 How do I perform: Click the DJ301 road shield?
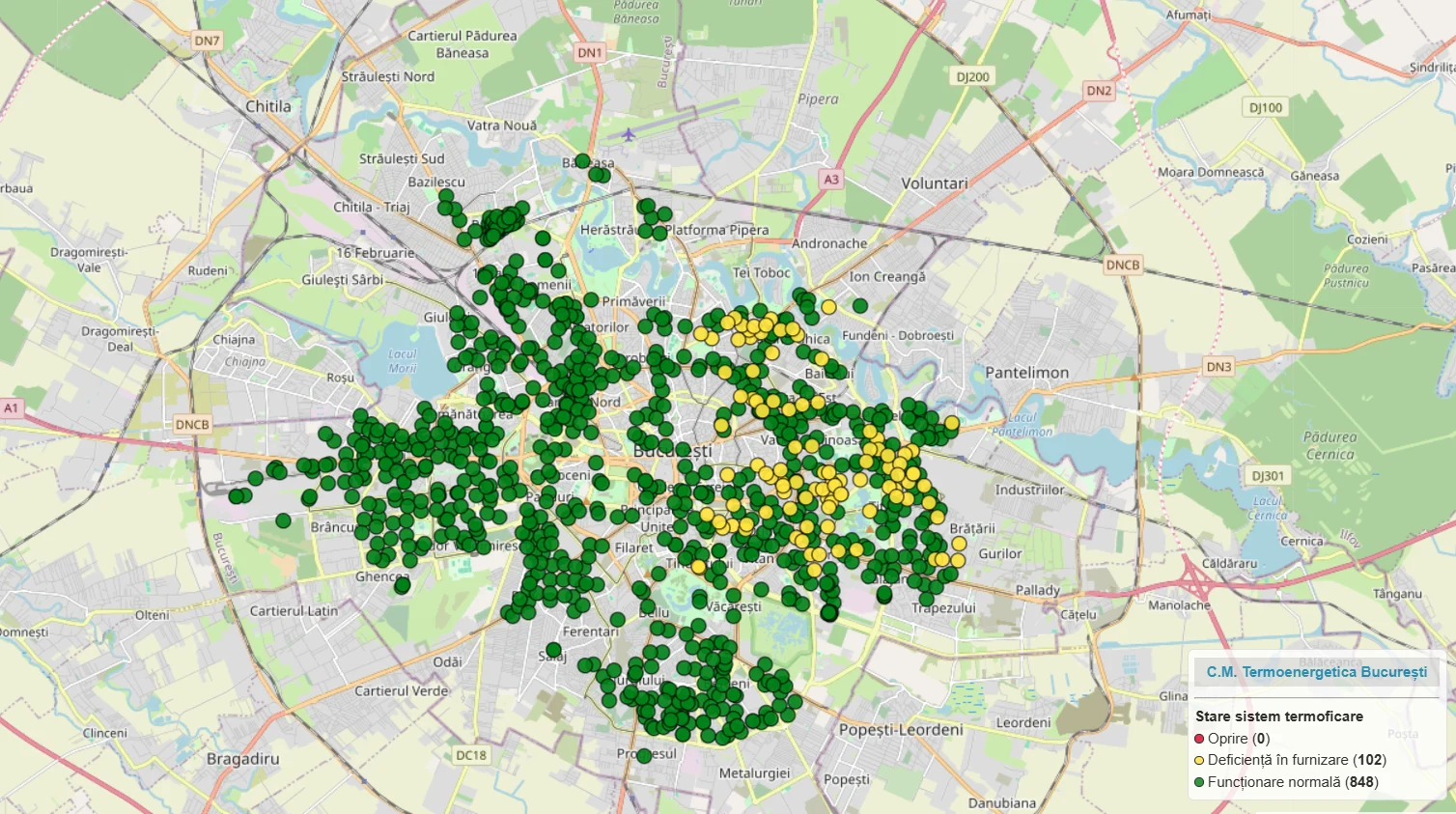[1268, 476]
